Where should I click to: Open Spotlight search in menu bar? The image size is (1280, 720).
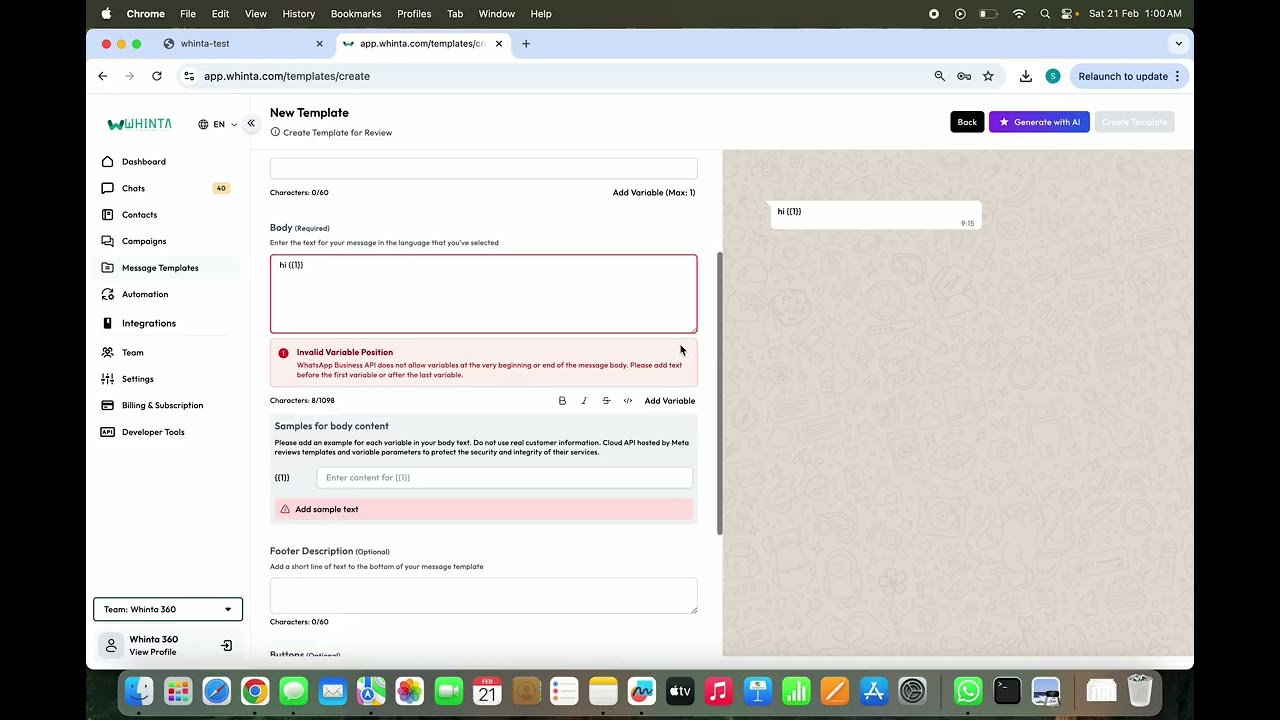[x=1045, y=14]
